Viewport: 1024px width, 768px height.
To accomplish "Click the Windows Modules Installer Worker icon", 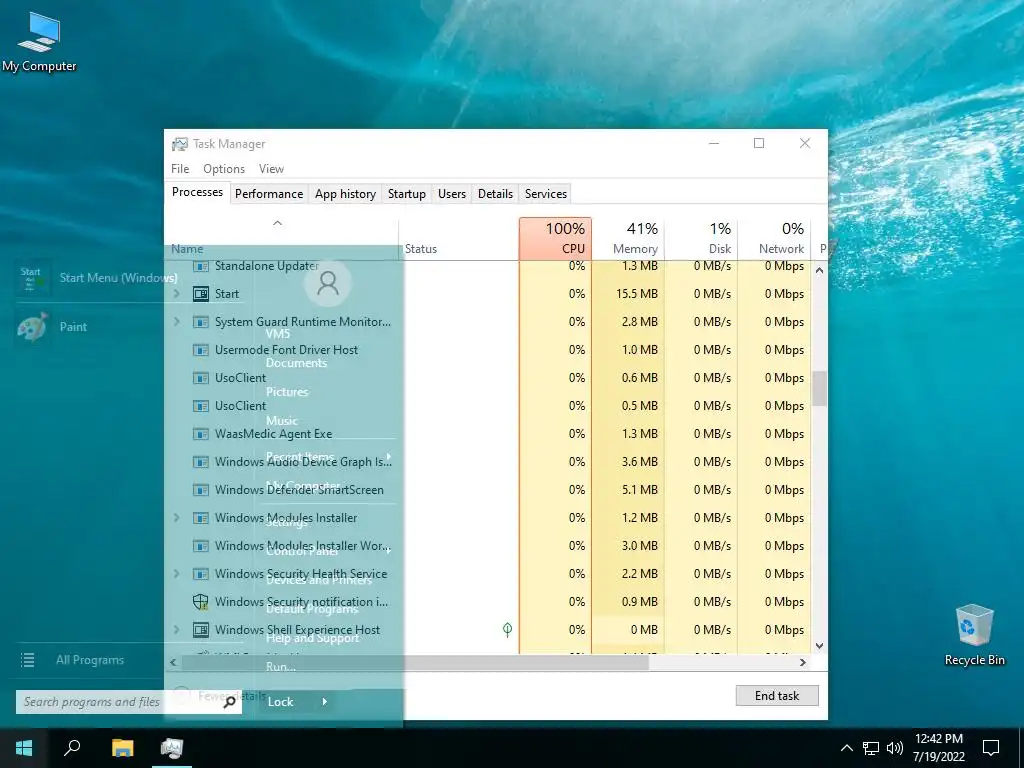I will (201, 546).
